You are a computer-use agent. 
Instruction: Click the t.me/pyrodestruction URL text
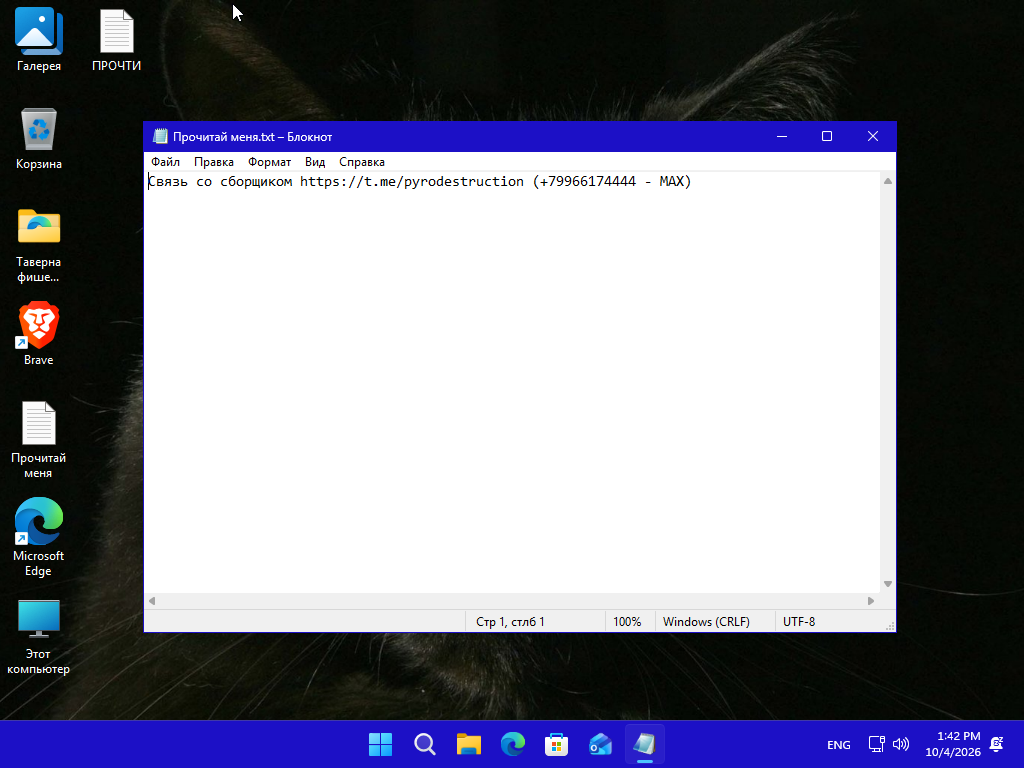[x=412, y=182]
